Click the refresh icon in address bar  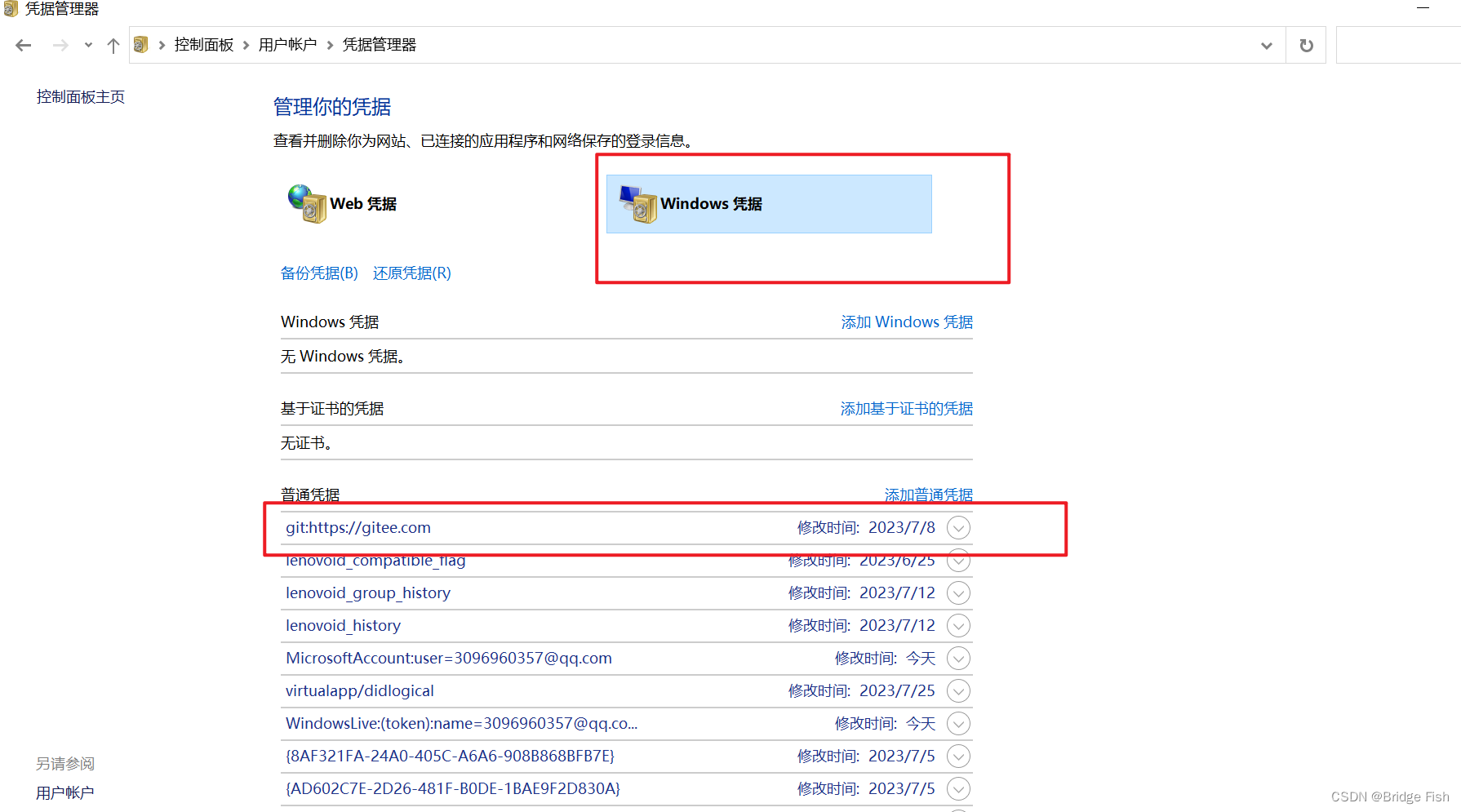coord(1306,45)
